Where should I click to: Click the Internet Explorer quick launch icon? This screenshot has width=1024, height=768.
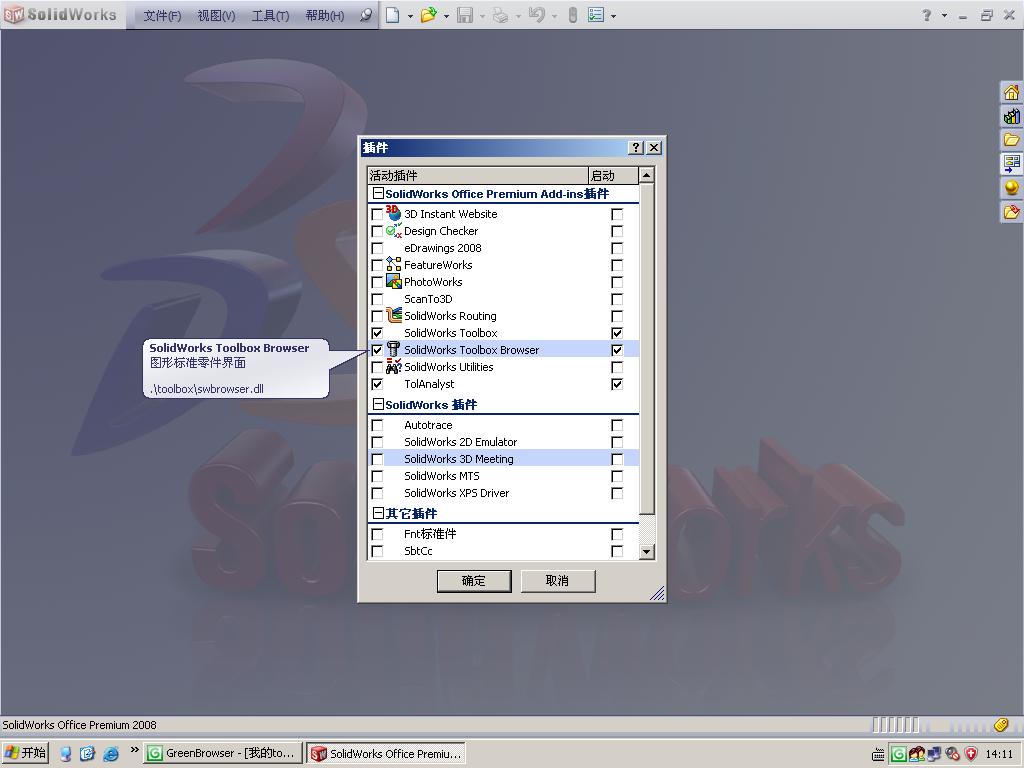coord(110,754)
